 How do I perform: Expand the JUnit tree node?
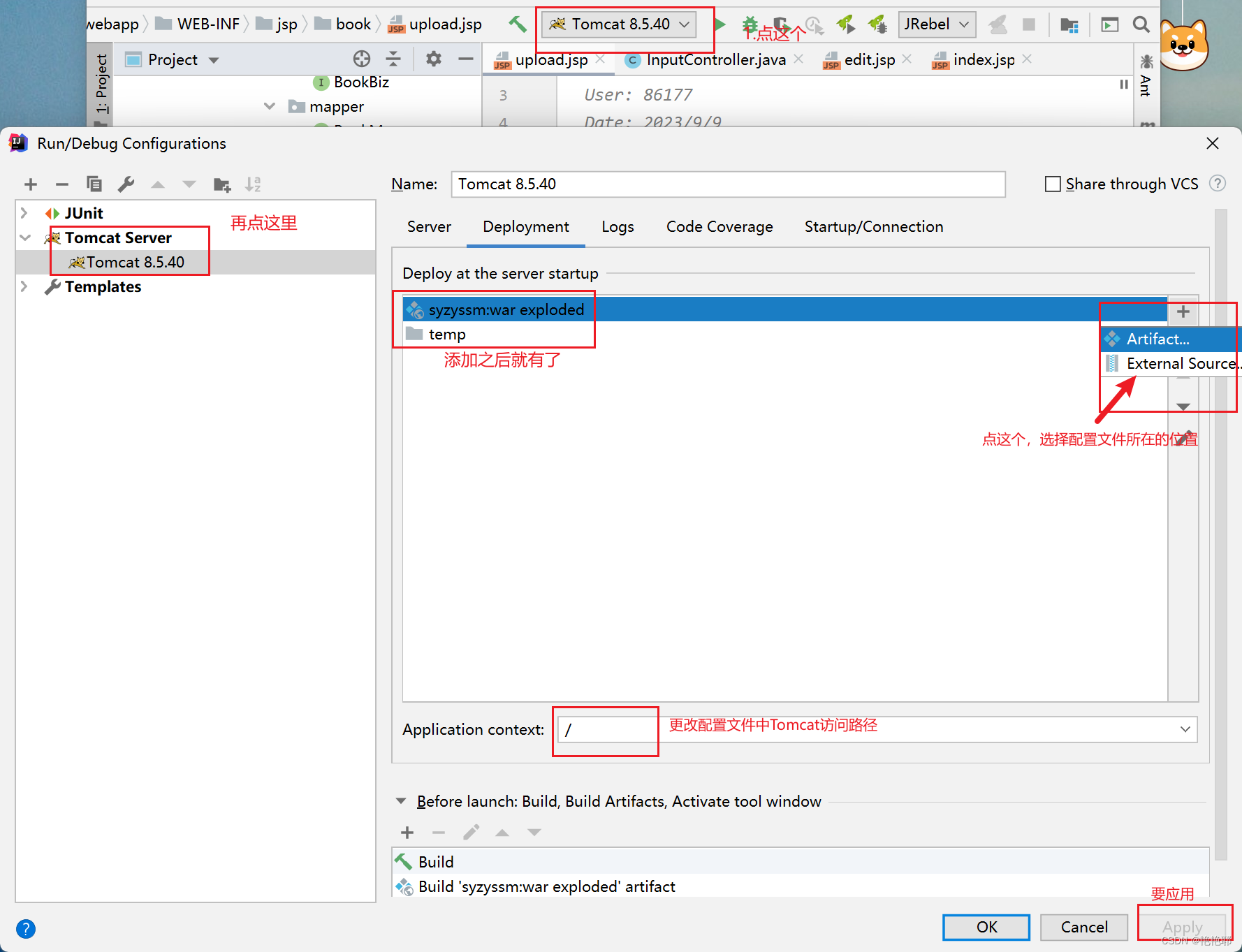(x=24, y=212)
